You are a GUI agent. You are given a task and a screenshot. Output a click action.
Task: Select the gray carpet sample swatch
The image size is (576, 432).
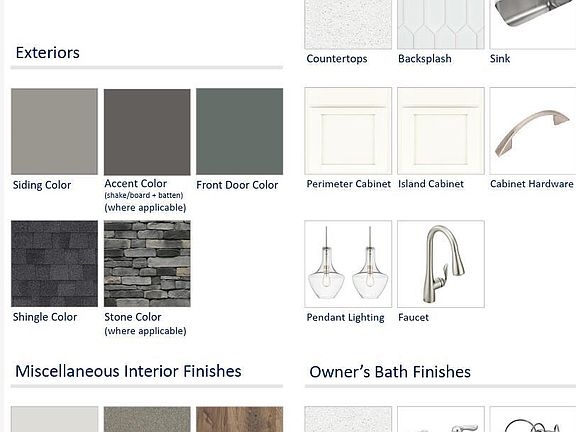[x=147, y=419]
